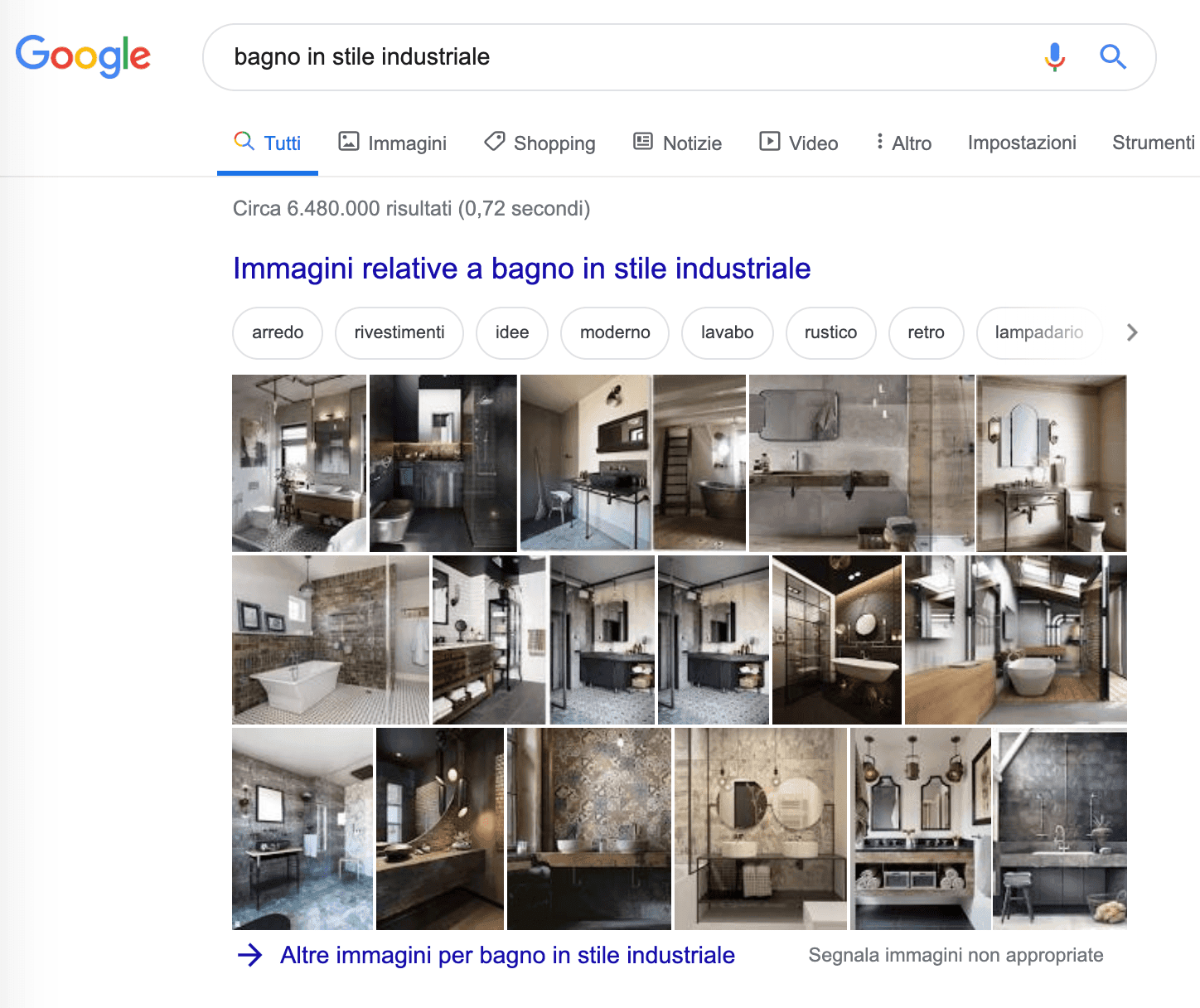Click the microphone voice search icon

1054,57
